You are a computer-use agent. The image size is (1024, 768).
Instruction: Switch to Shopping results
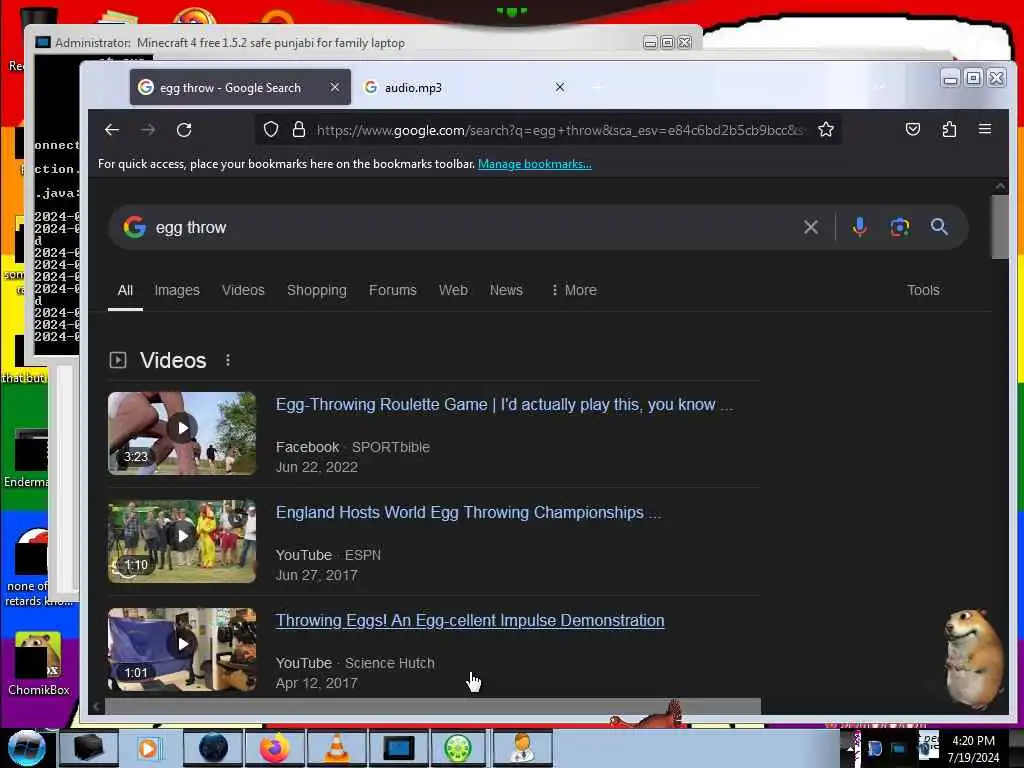tap(317, 290)
